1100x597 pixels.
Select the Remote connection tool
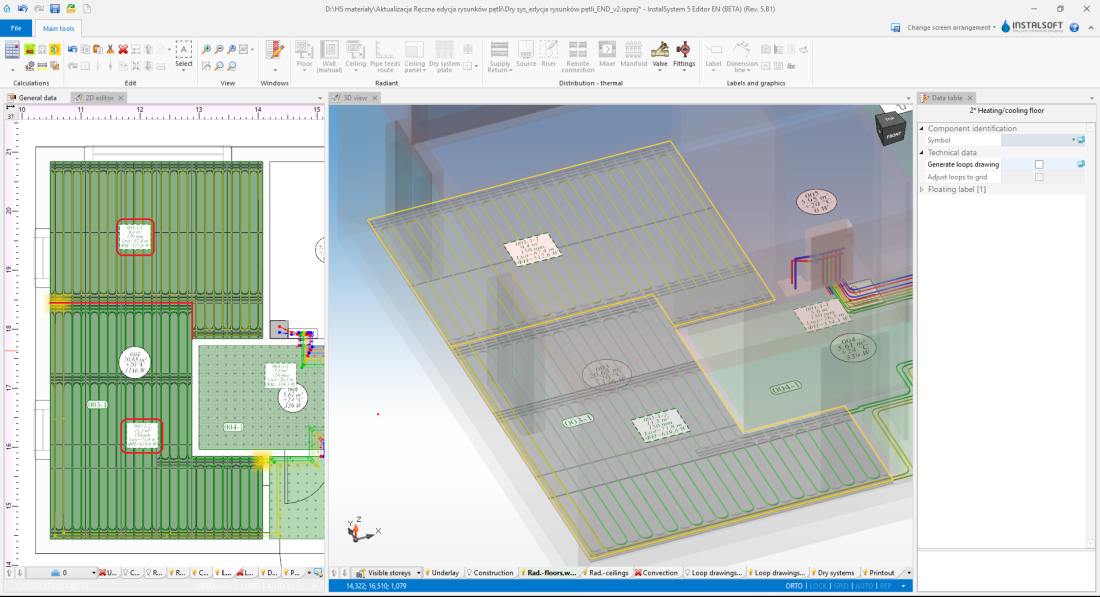[x=578, y=56]
